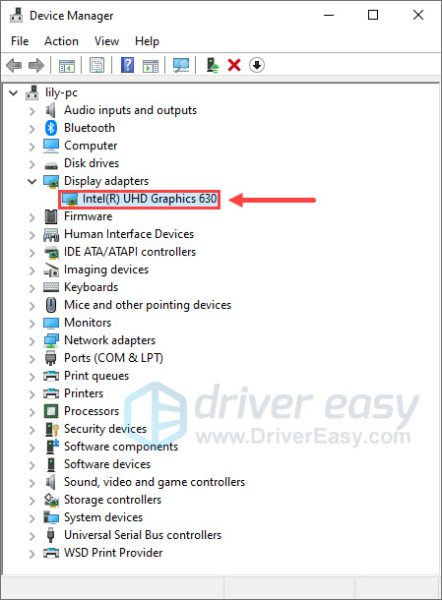The width and height of the screenshot is (442, 600).
Task: Click the Disable device down-arrow icon
Action: [257, 65]
